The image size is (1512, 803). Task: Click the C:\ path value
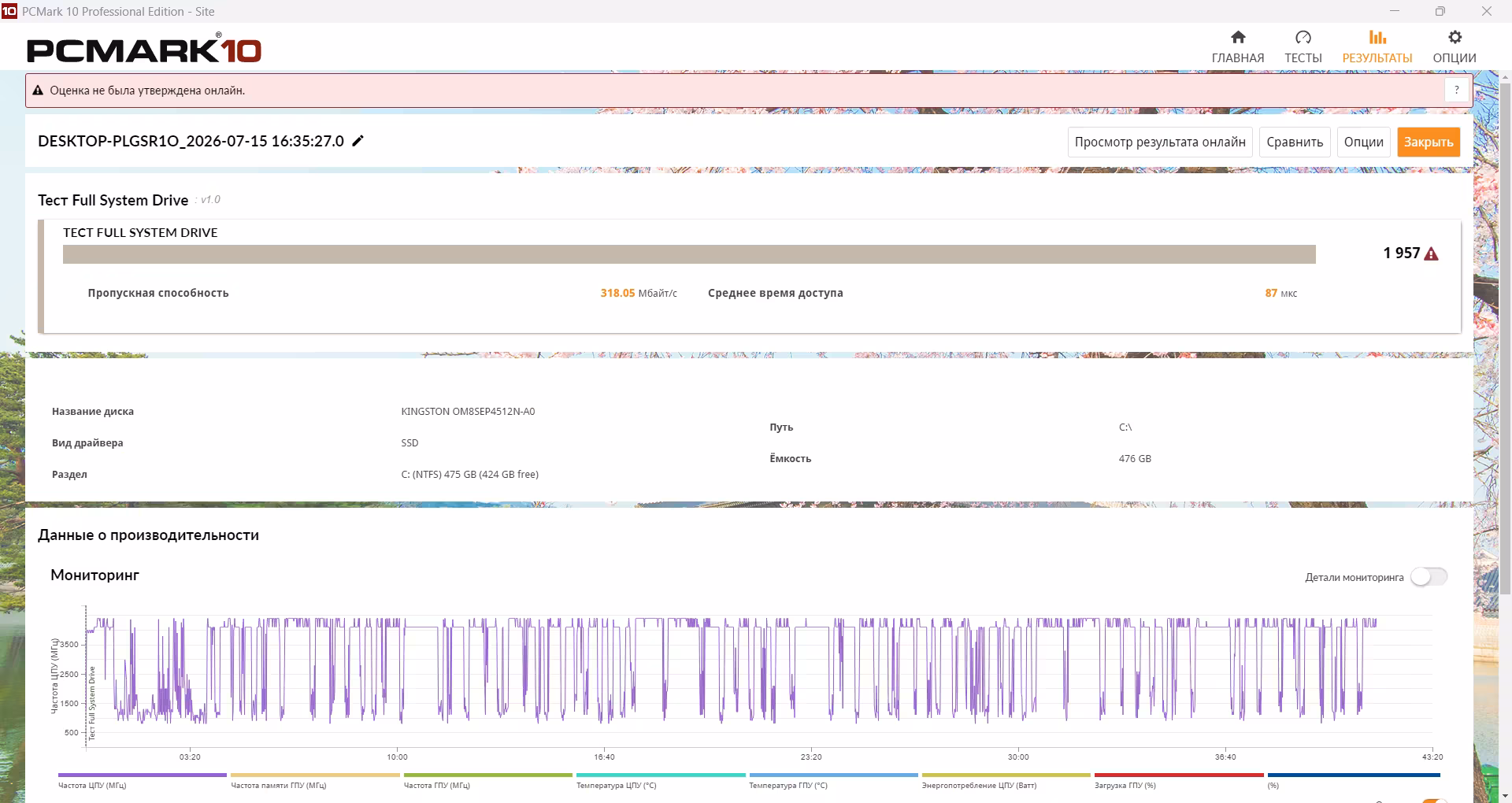tap(1125, 427)
